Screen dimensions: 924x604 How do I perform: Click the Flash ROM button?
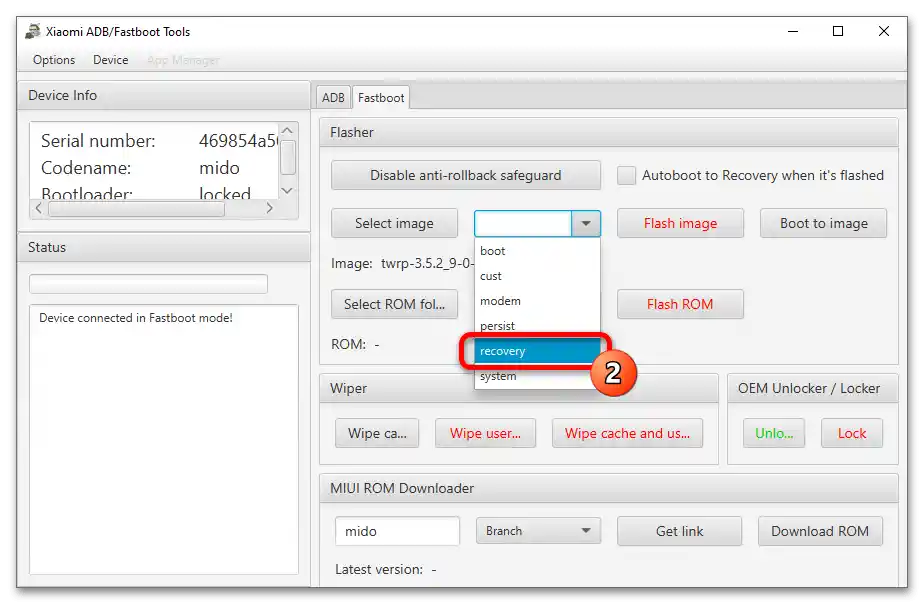coord(680,304)
